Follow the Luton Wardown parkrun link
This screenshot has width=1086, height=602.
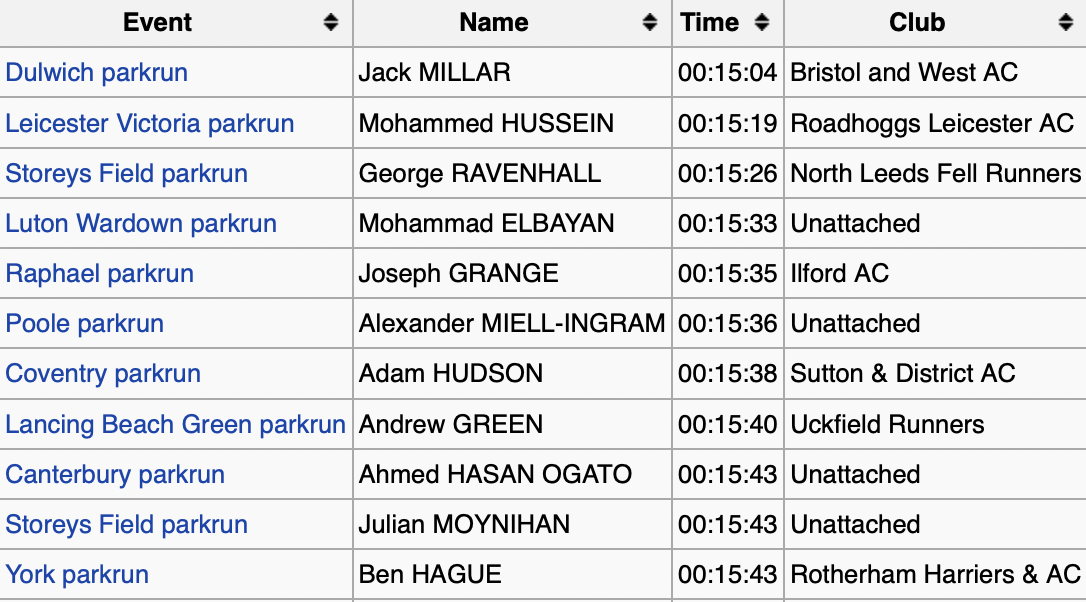(x=141, y=223)
